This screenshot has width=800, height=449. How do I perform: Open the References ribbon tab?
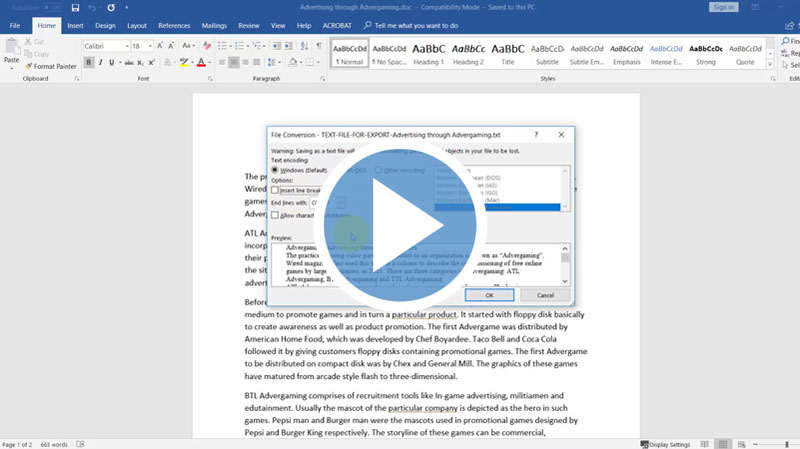pos(174,24)
